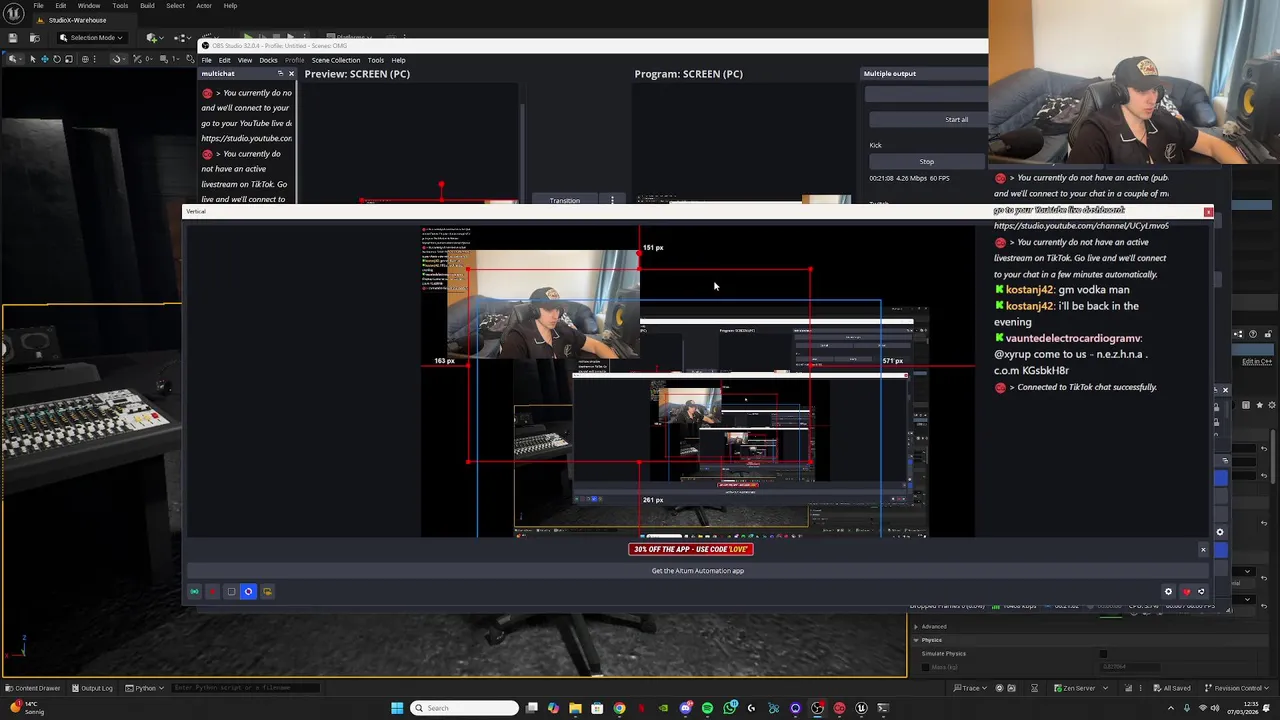Focus the Python script input field
The image size is (1280, 720).
click(246, 688)
